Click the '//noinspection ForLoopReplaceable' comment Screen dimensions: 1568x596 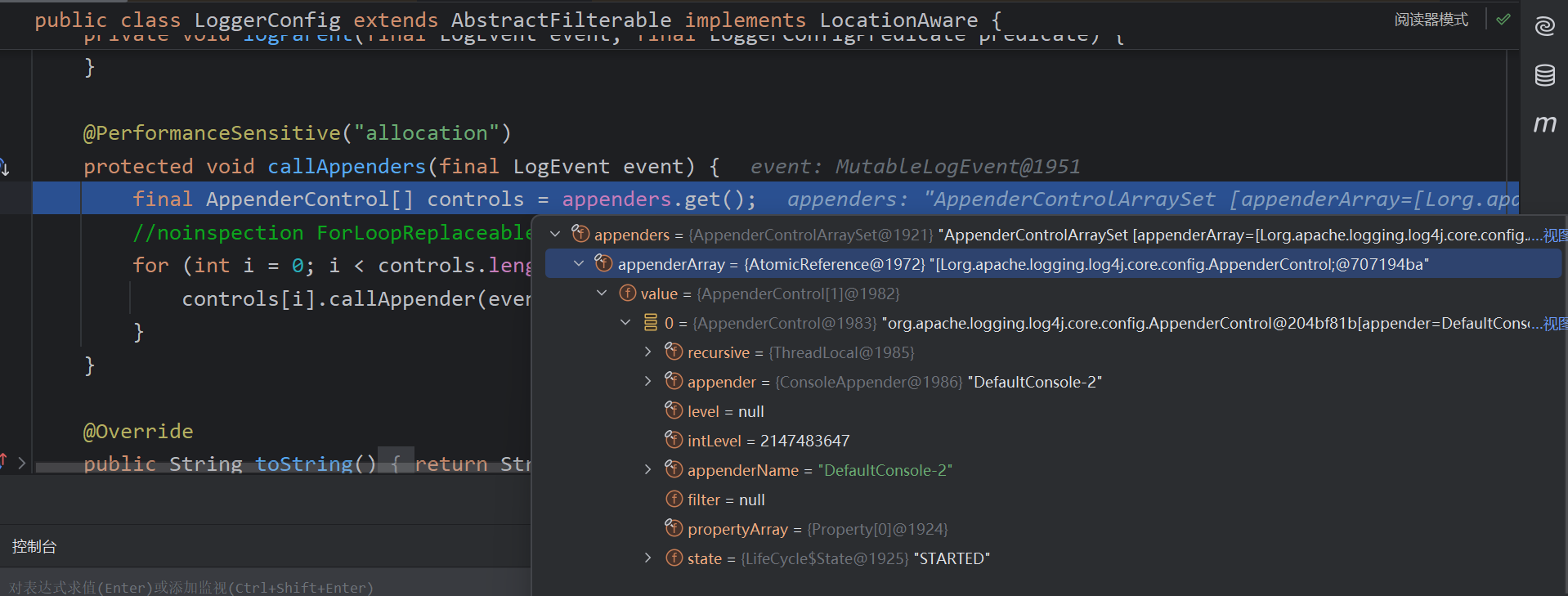pos(332,233)
